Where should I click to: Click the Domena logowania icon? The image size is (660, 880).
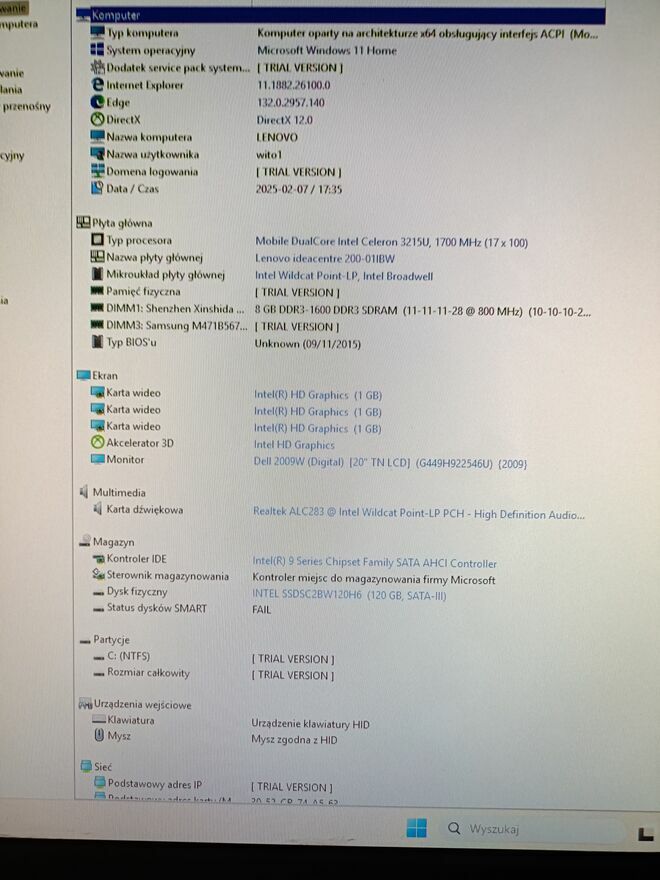click(98, 171)
